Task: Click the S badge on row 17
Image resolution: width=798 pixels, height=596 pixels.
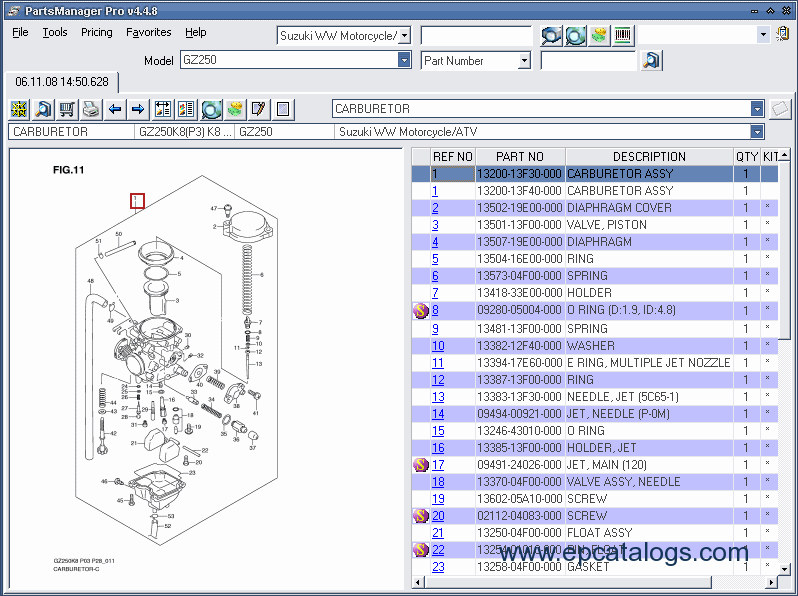Action: point(421,465)
